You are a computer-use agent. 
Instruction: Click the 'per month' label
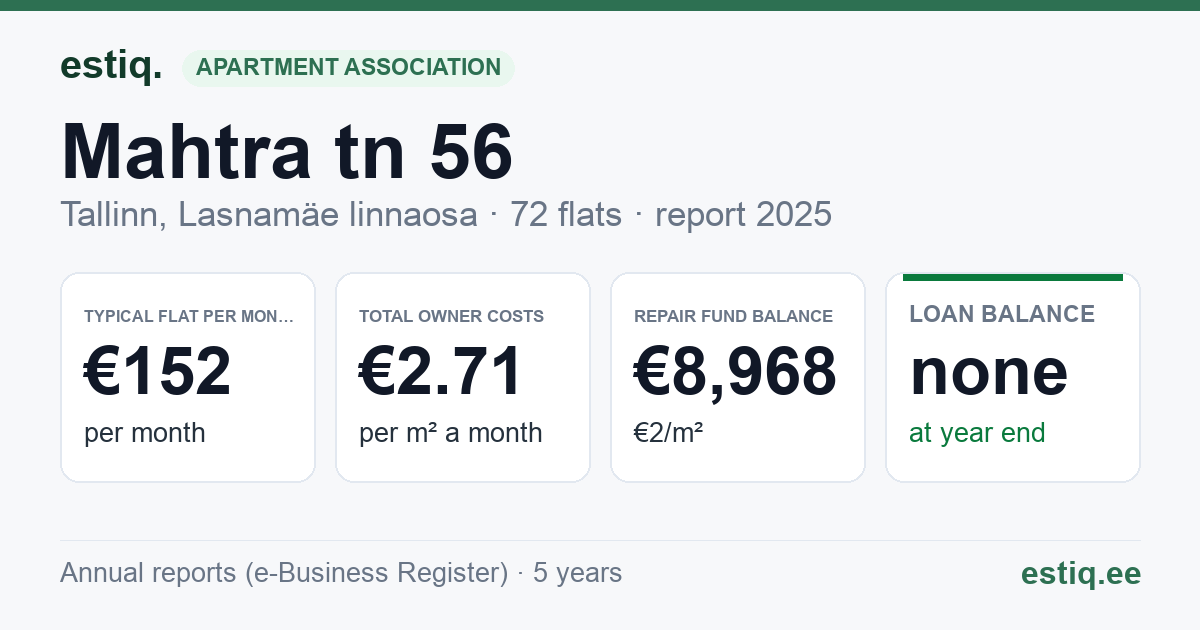(145, 433)
